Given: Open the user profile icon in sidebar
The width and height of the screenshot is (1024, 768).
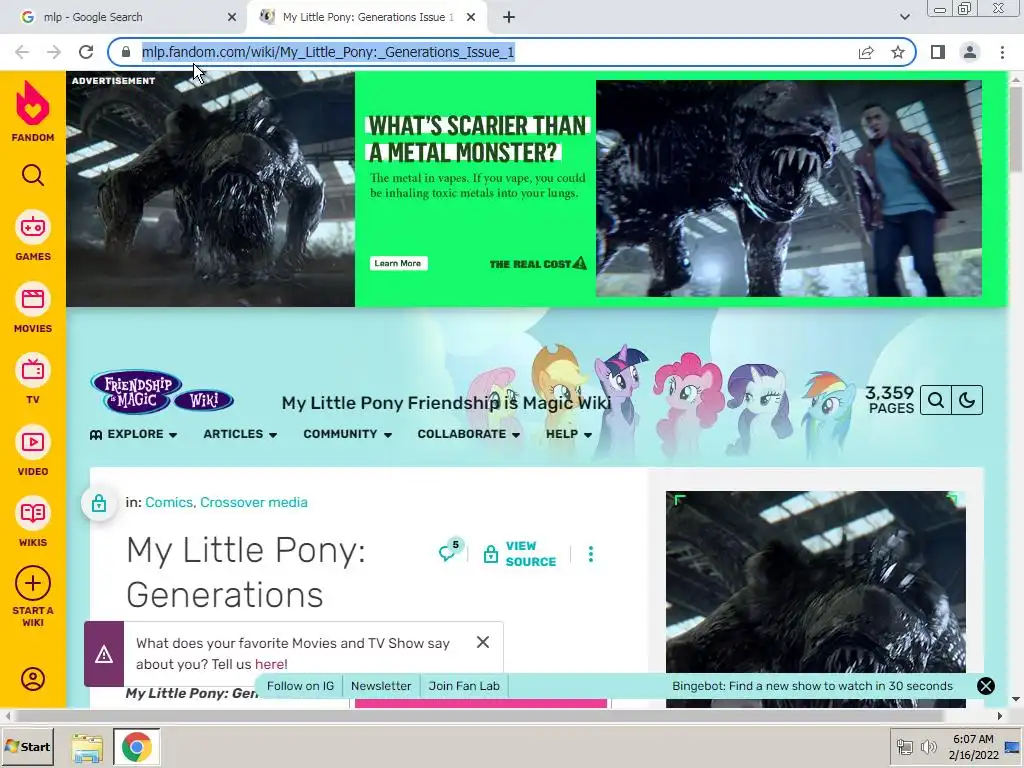Looking at the screenshot, I should click(x=33, y=679).
